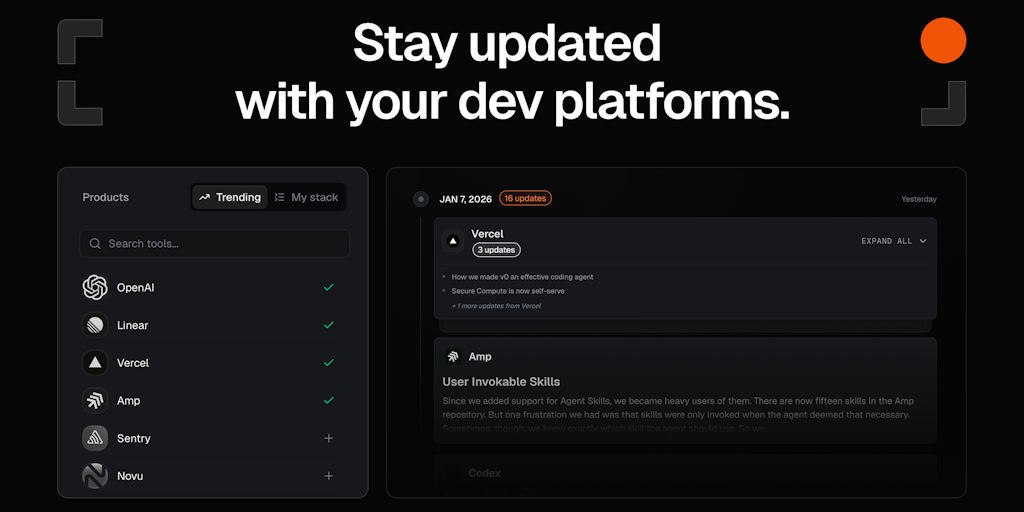
Task: Open 'How we made v0 an effective coding agent'
Action: (522, 277)
